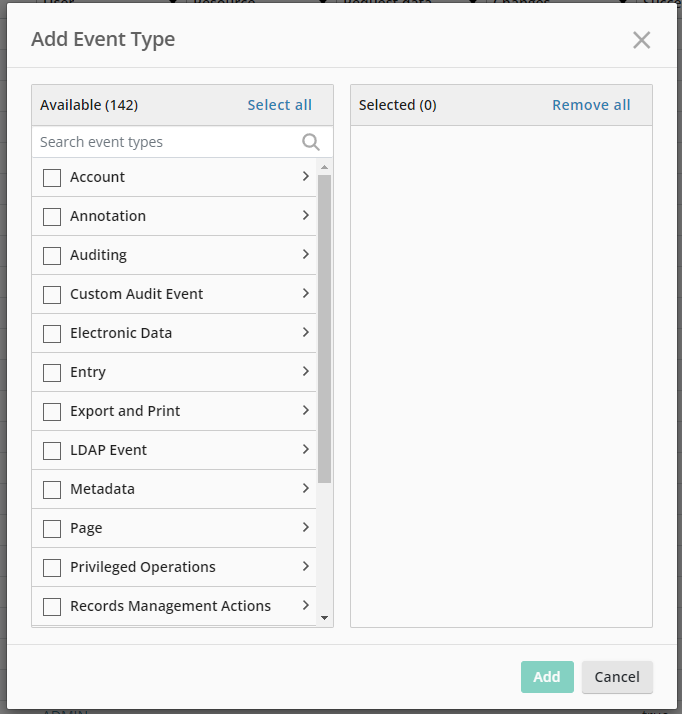
Task: Click the Remove all link
Action: [591, 105]
